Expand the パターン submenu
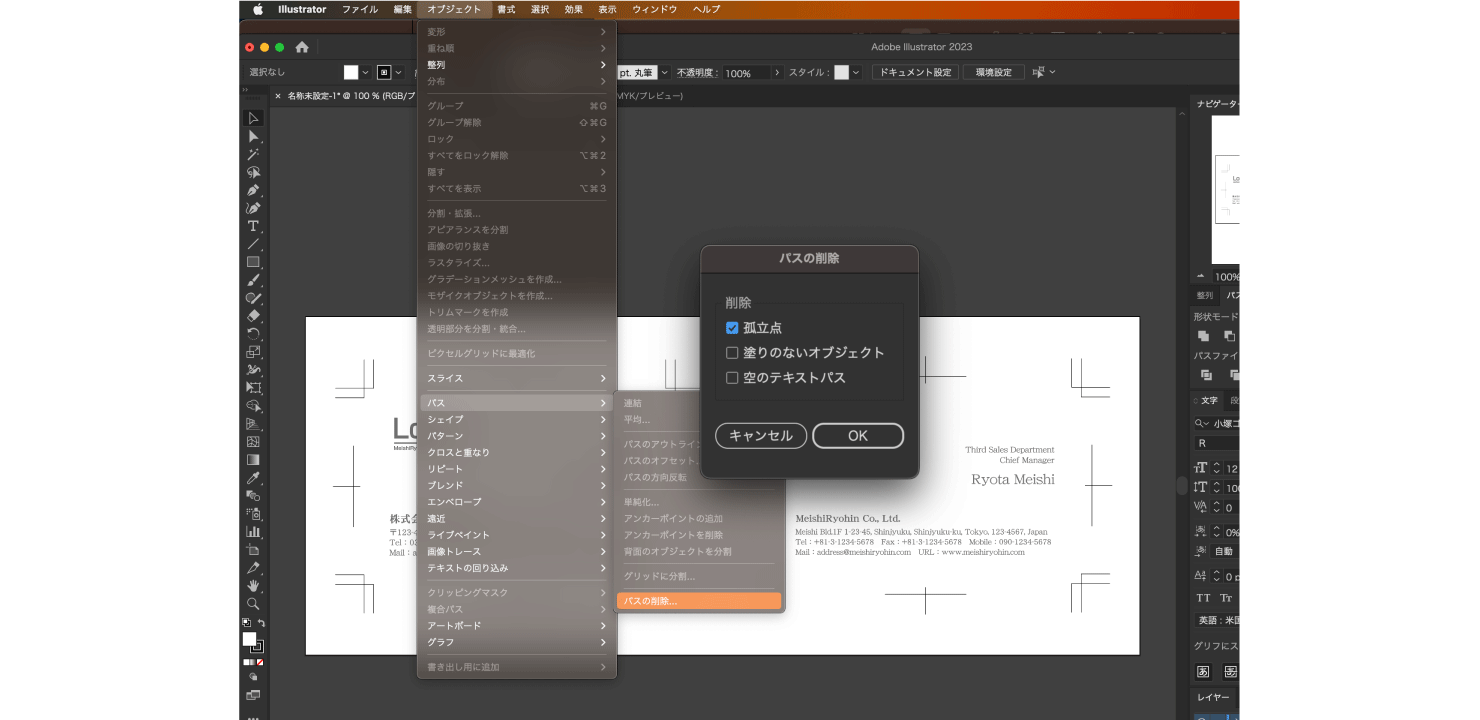This screenshot has height=720, width=1480. point(516,436)
